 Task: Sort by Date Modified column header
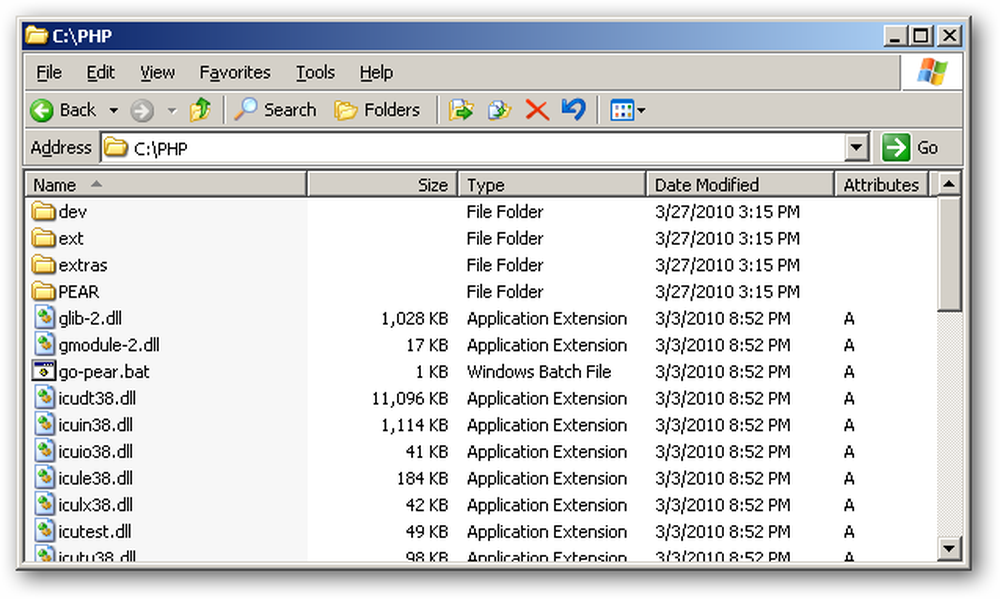pyautogui.click(x=740, y=185)
